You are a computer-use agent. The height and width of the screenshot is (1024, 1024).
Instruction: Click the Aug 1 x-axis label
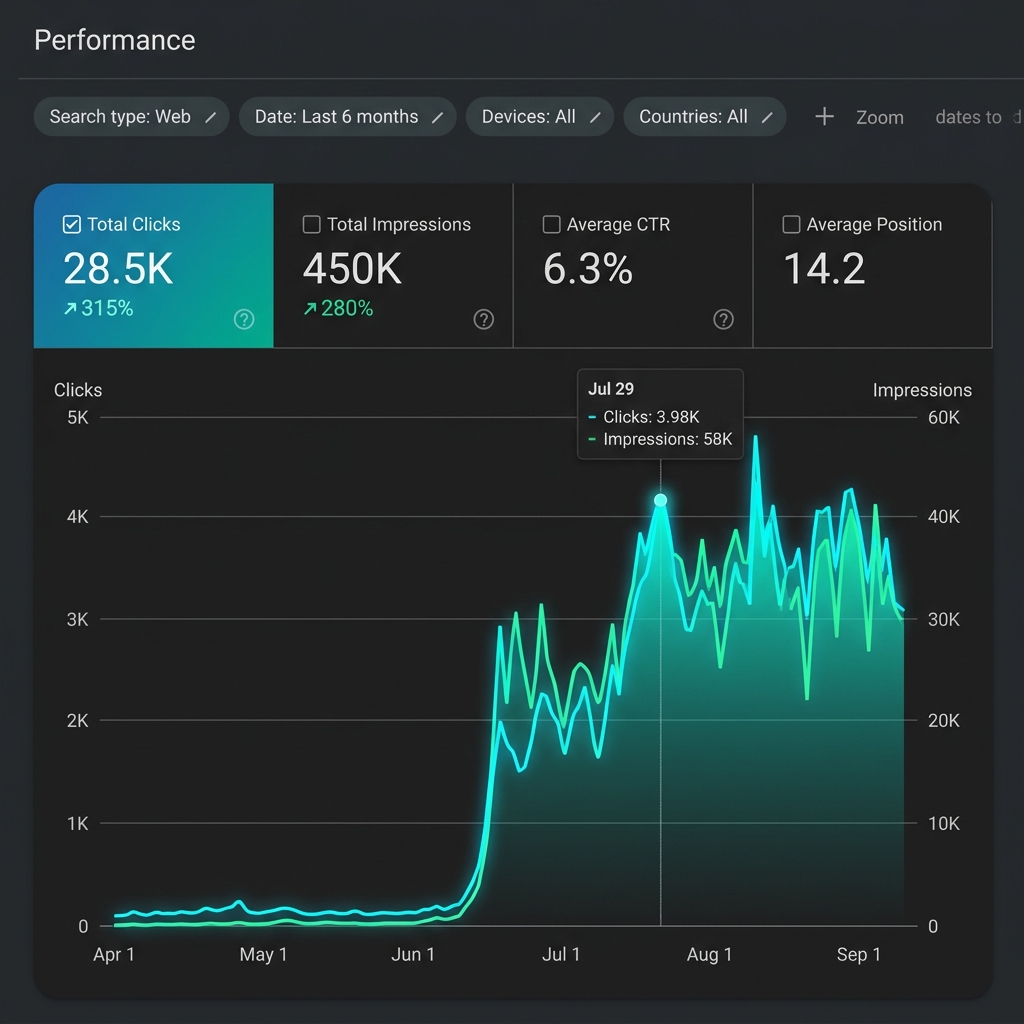coord(709,954)
